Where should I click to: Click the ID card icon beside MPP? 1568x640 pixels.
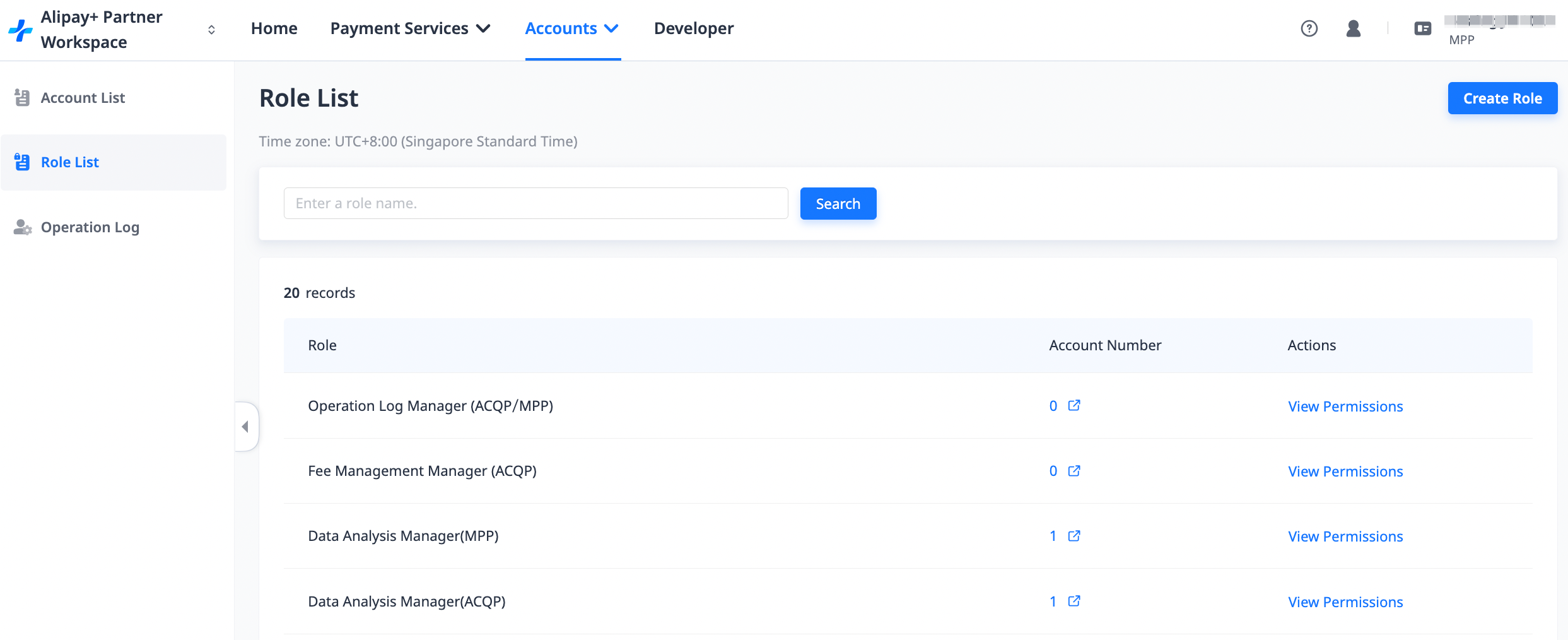click(1422, 28)
